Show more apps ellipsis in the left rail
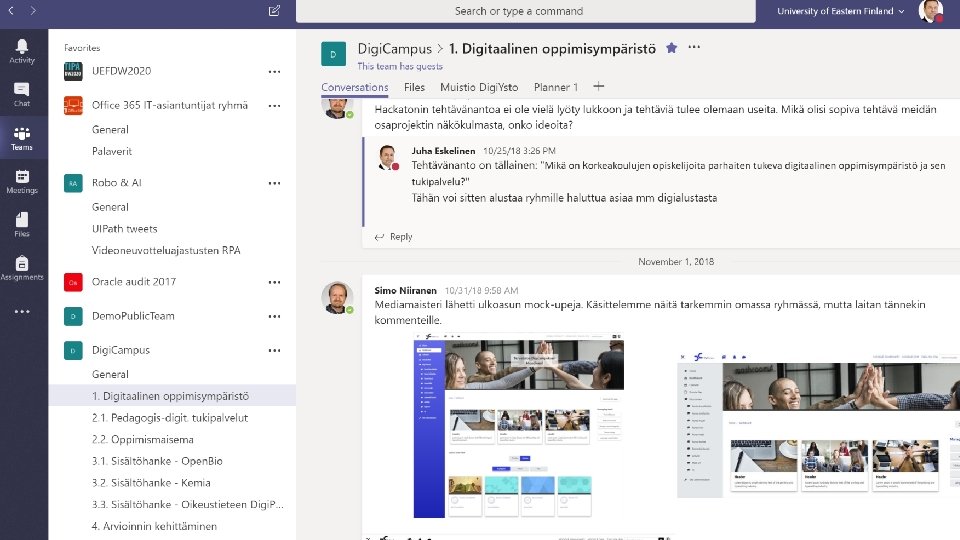The image size is (960, 540). pyautogui.click(x=22, y=312)
